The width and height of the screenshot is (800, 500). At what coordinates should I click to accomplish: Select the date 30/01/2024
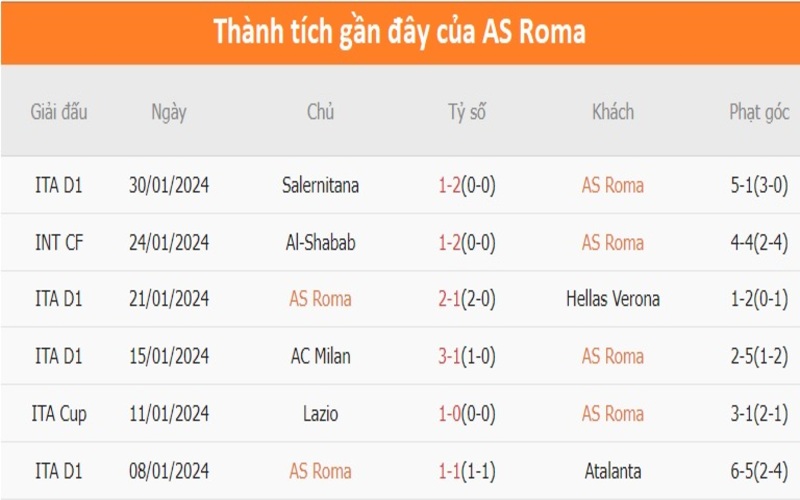(169, 185)
